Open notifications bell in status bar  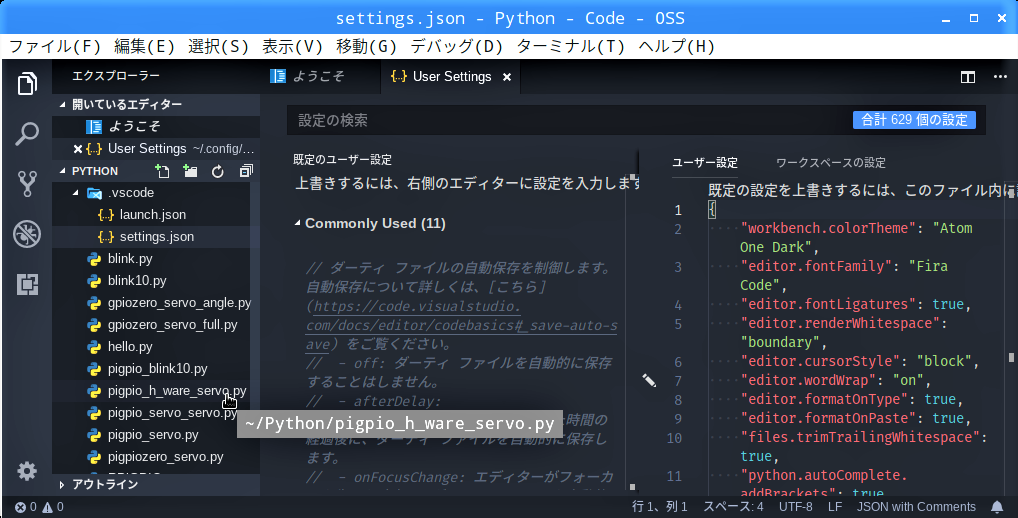(997, 506)
